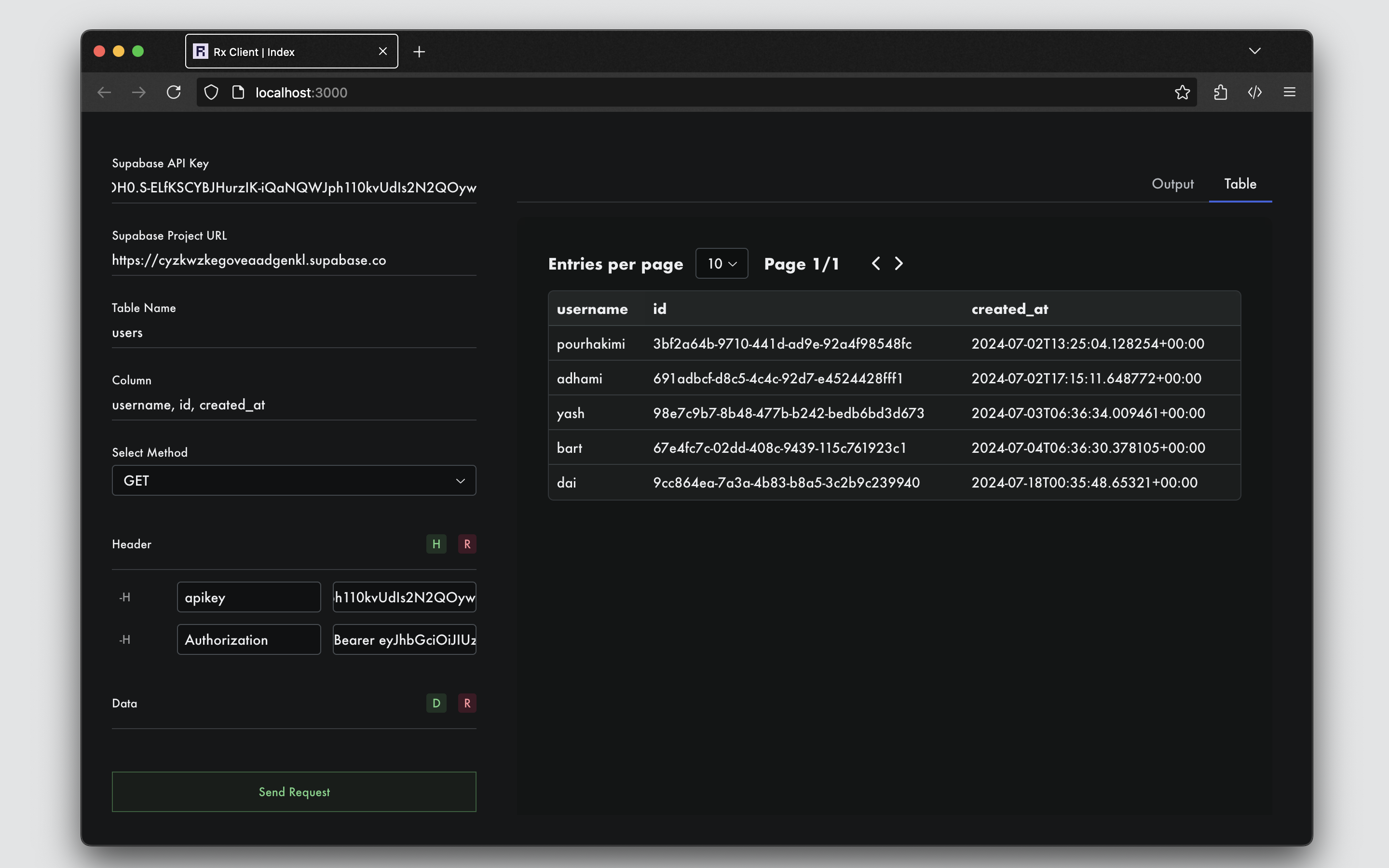Open browser extensions puzzle icon
The height and width of the screenshot is (868, 1389).
click(1220, 93)
